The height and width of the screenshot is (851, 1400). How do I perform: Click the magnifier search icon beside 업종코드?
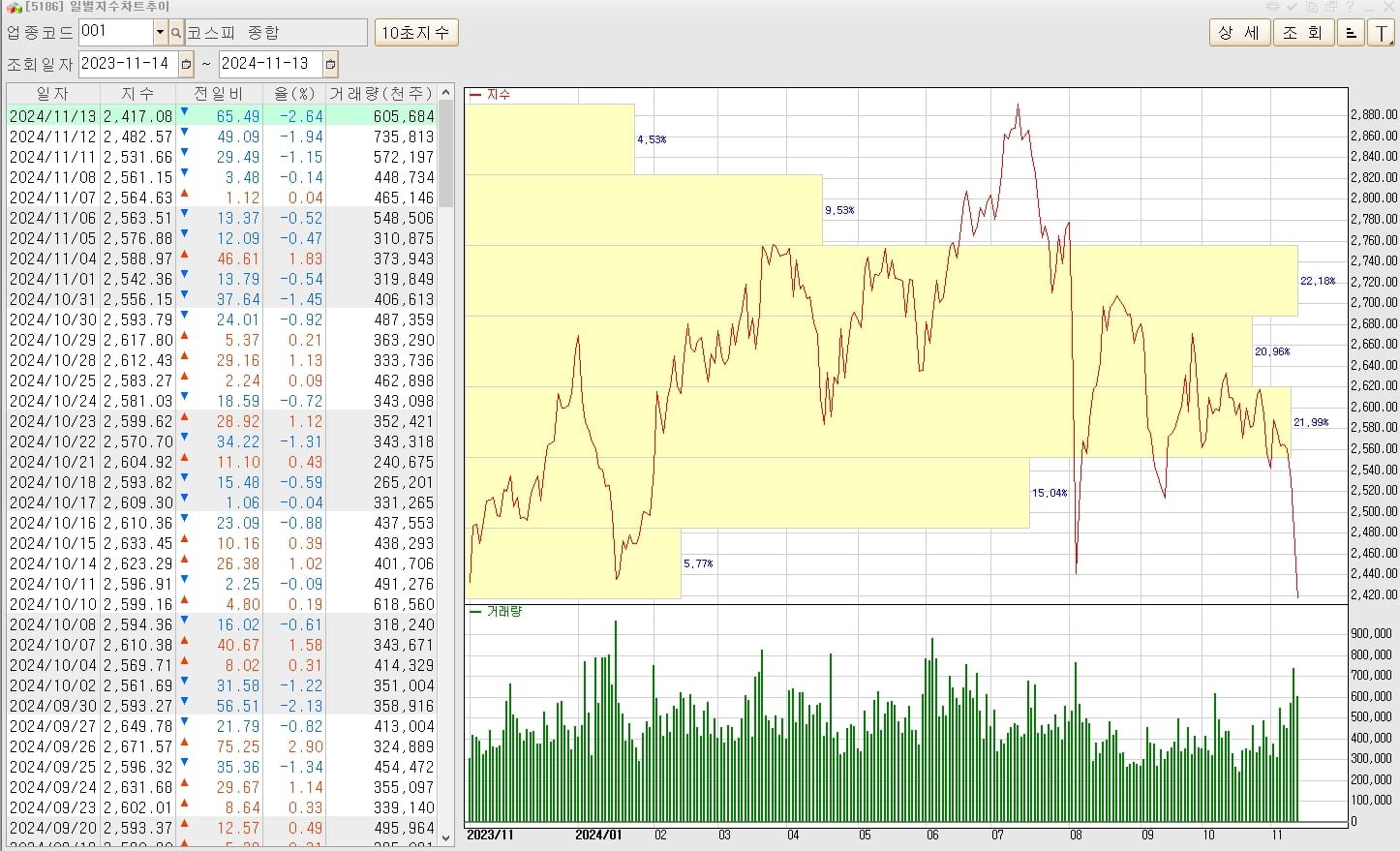(176, 33)
